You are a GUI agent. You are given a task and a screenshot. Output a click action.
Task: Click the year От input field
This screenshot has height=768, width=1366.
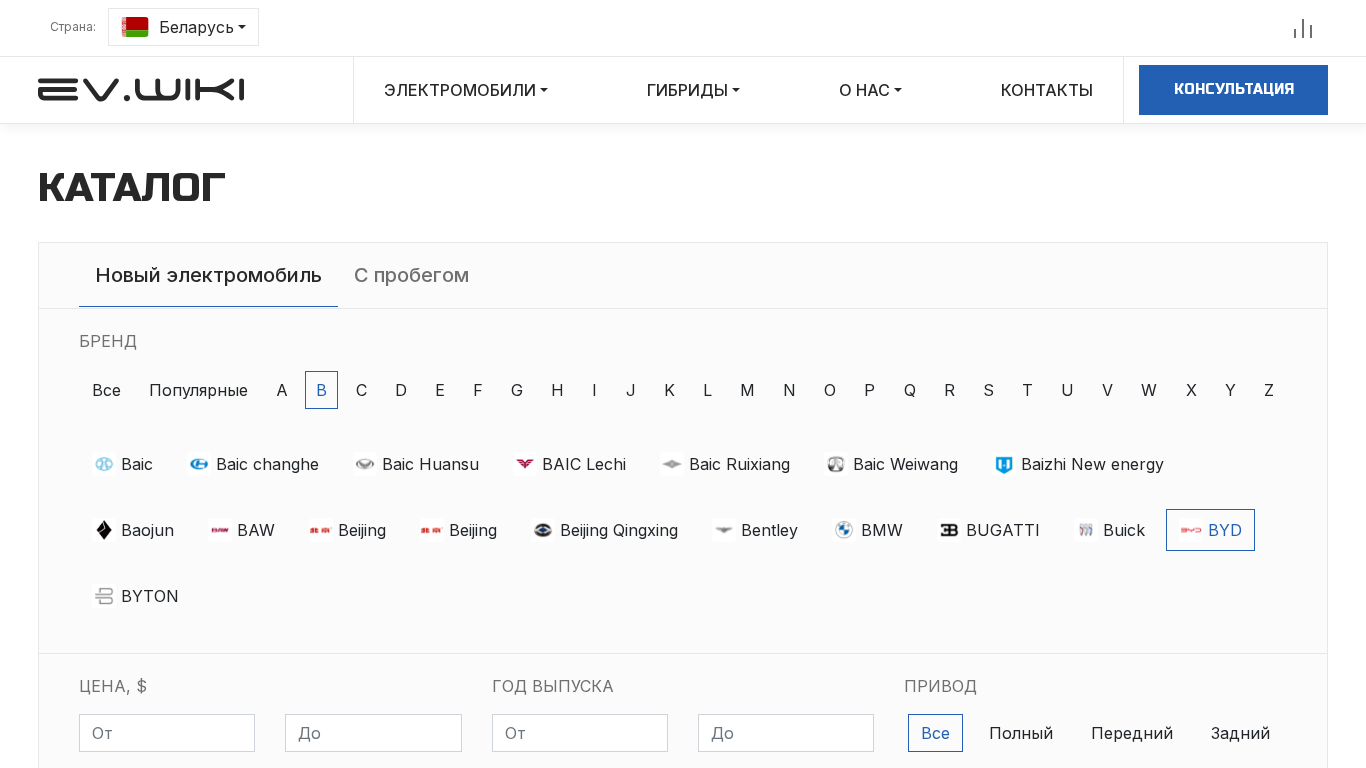[580, 733]
